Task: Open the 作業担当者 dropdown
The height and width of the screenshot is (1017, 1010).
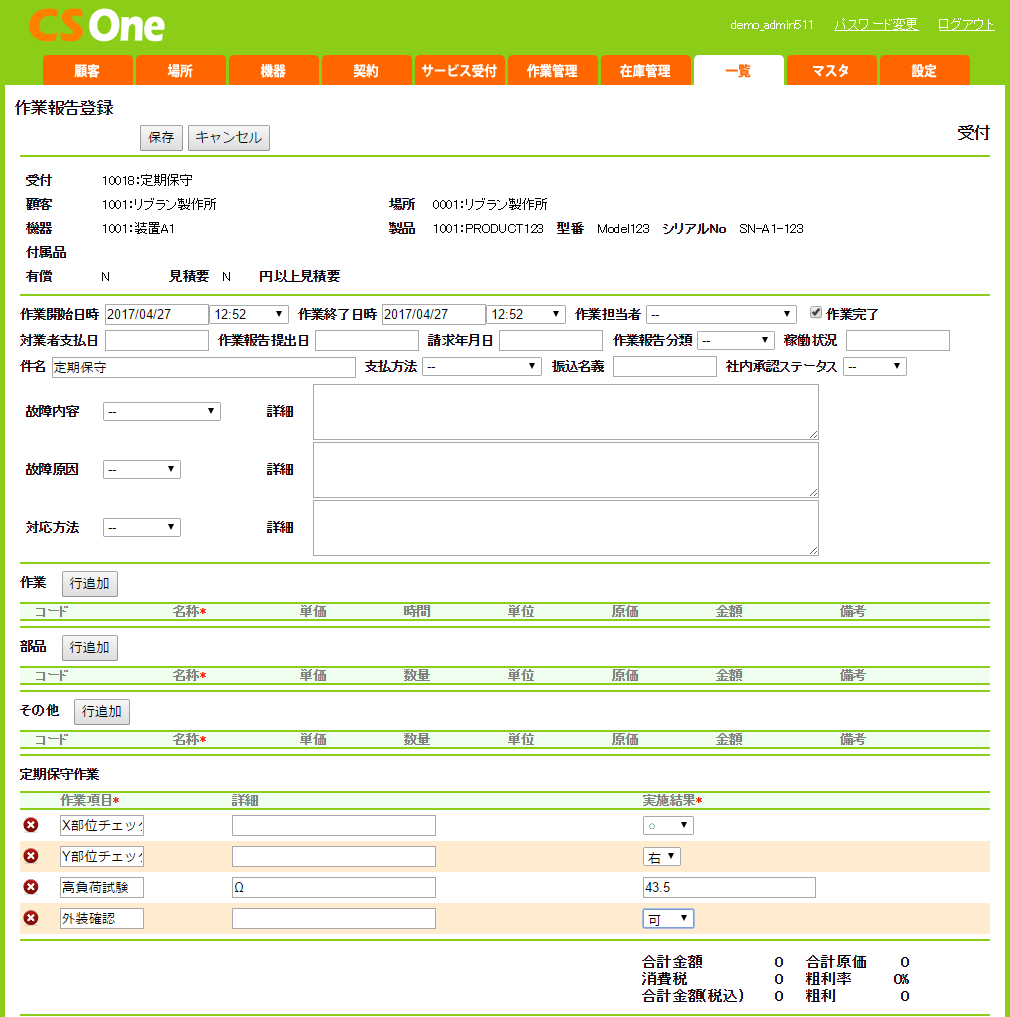Action: (x=721, y=315)
